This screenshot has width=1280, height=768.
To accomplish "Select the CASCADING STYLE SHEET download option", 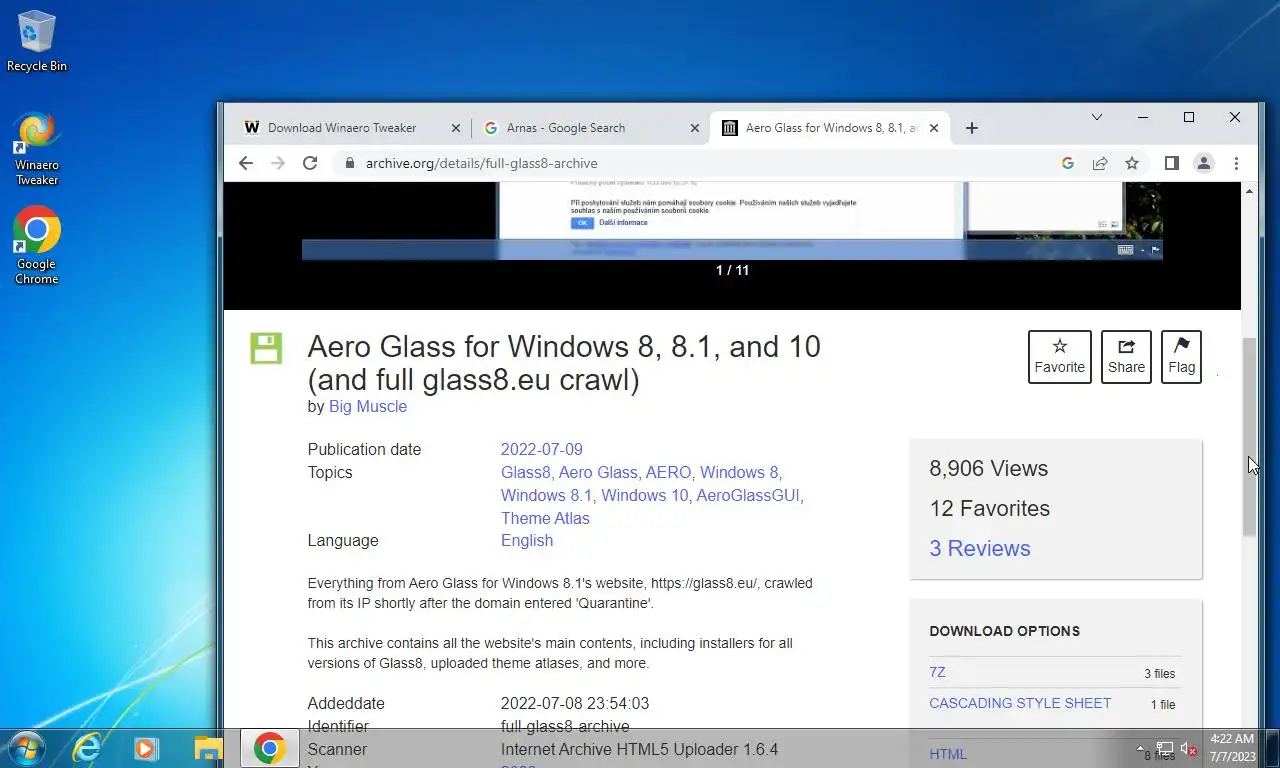I will click(1020, 703).
